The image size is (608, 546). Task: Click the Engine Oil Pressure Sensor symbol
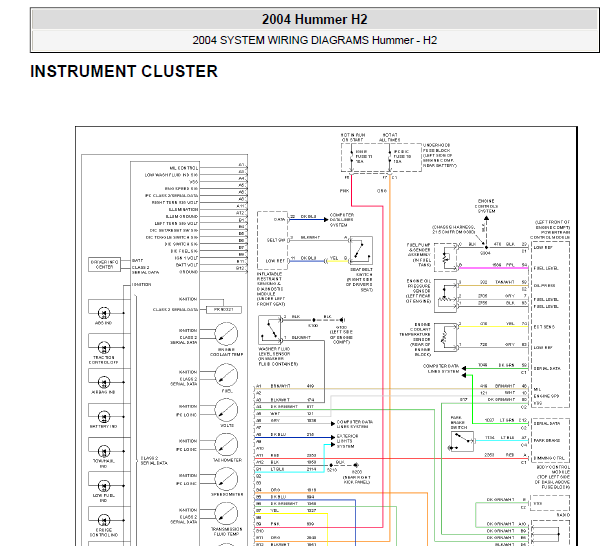click(x=446, y=296)
